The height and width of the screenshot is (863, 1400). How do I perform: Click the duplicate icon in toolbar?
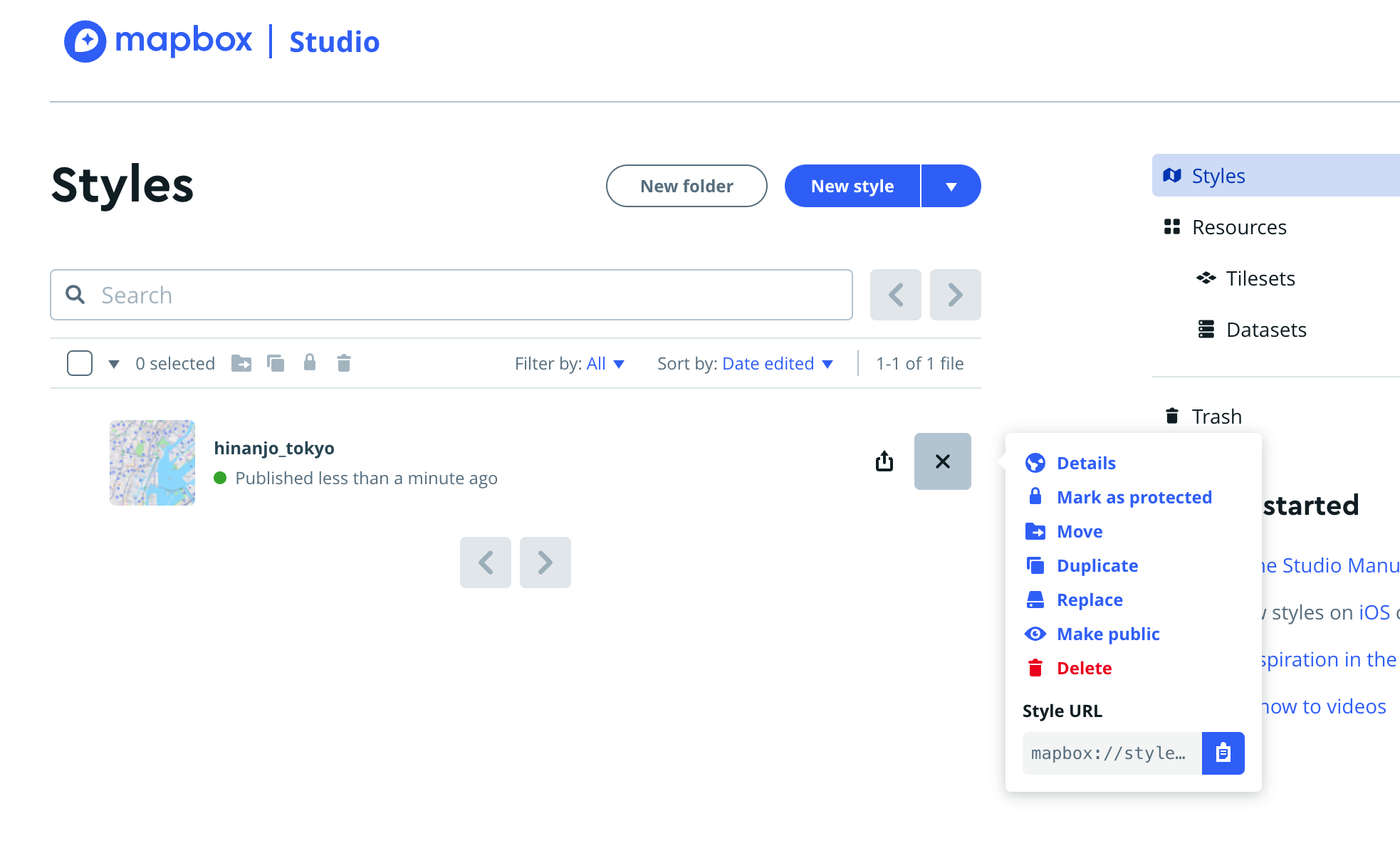[x=276, y=363]
